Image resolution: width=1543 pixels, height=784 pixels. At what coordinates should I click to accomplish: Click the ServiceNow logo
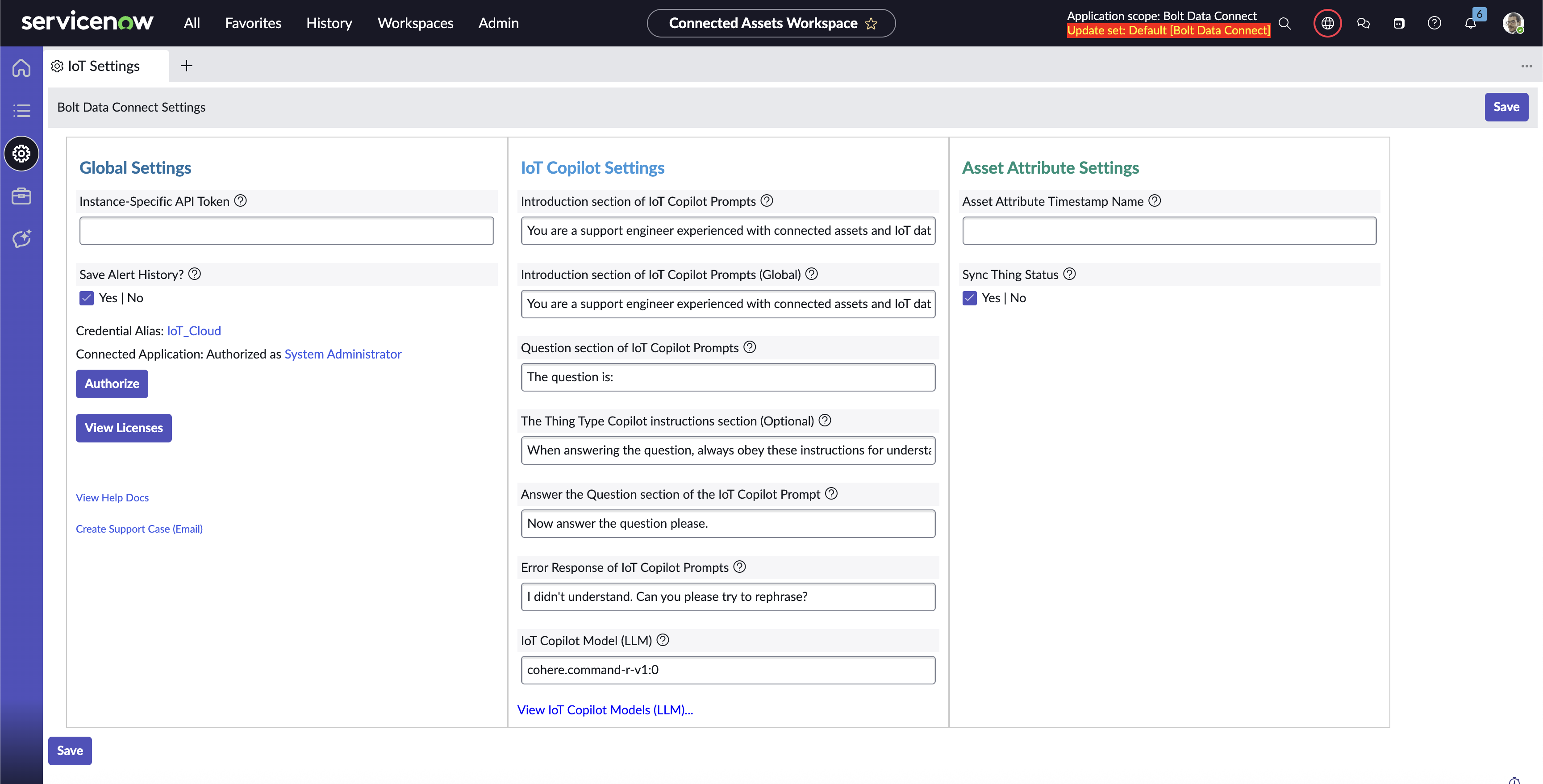coord(88,22)
